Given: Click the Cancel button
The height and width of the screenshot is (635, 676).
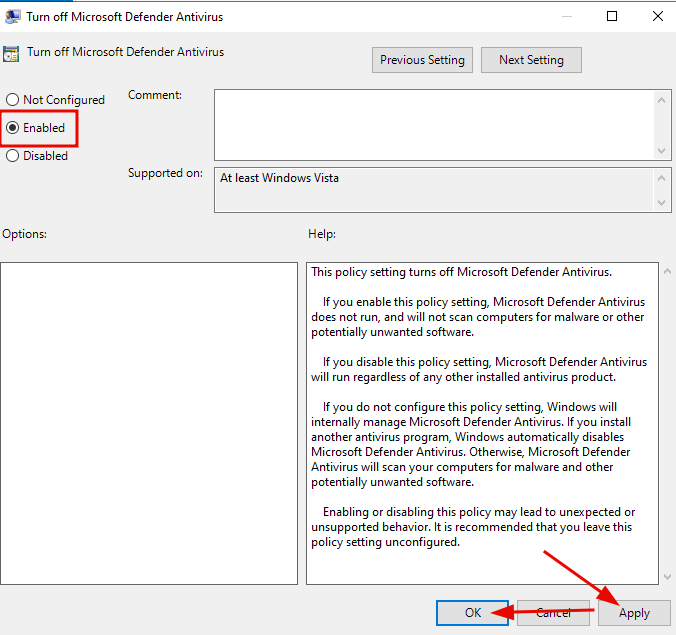Looking at the screenshot, I should [x=553, y=613].
